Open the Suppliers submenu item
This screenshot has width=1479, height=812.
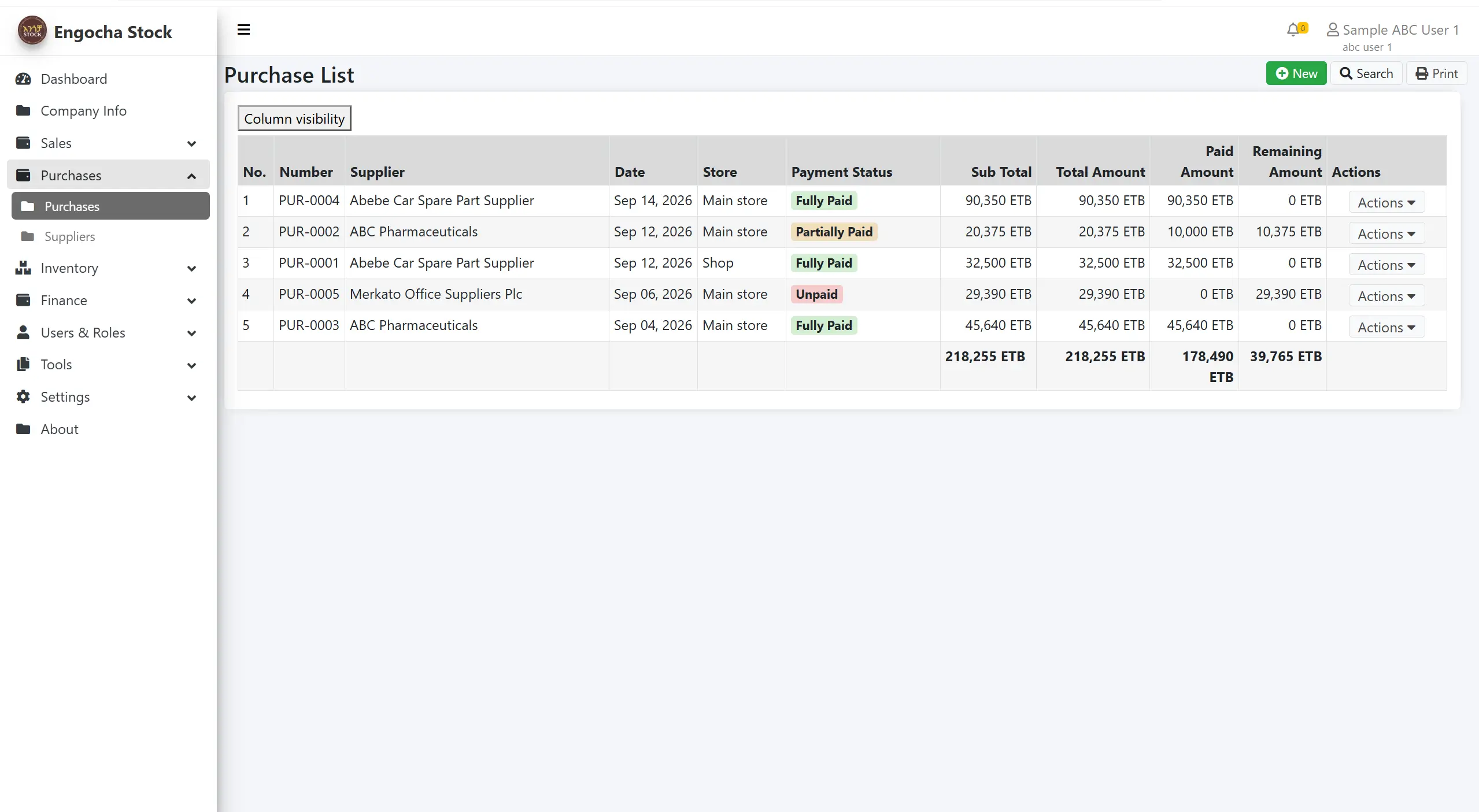[x=110, y=236]
